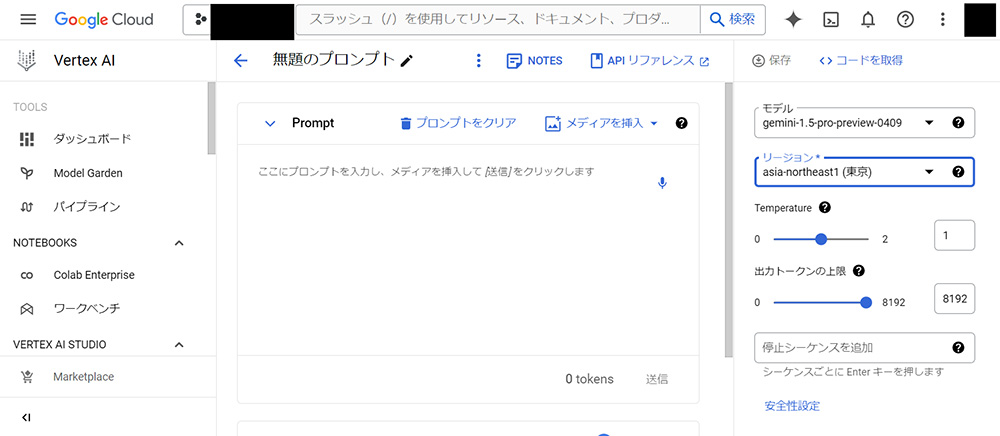Open the header three-dot settings menu
Viewport: 1000px width, 436px height.
(x=943, y=20)
